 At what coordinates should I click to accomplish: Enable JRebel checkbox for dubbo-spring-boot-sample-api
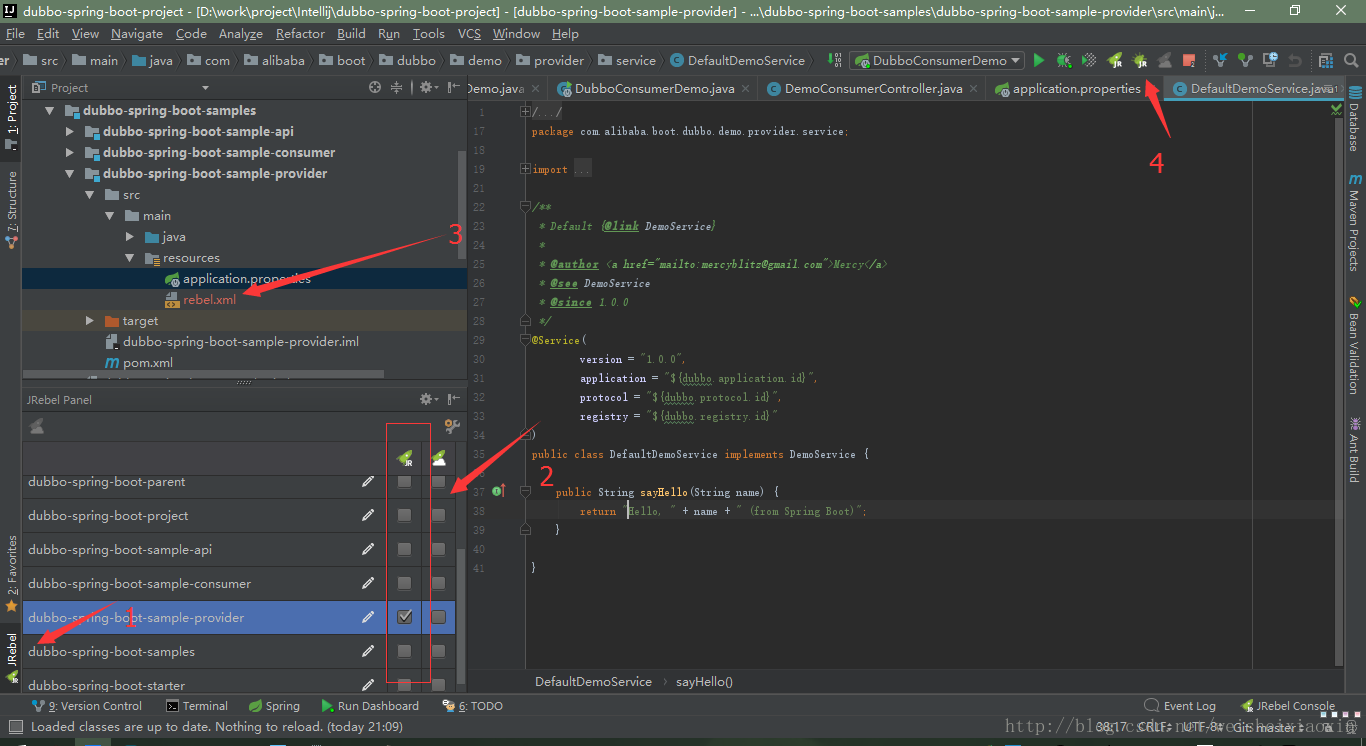pos(404,550)
